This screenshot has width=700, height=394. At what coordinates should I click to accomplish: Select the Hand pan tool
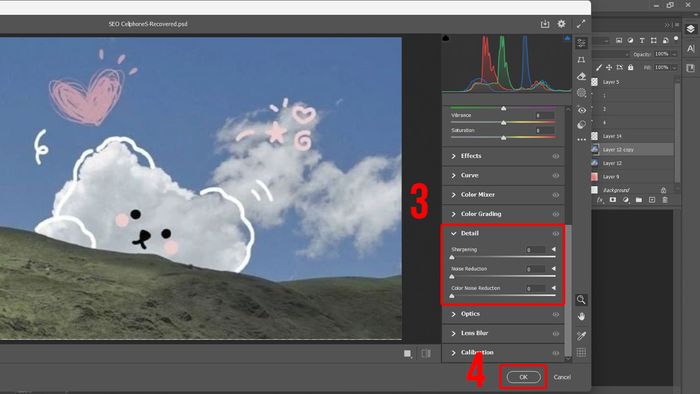point(581,317)
